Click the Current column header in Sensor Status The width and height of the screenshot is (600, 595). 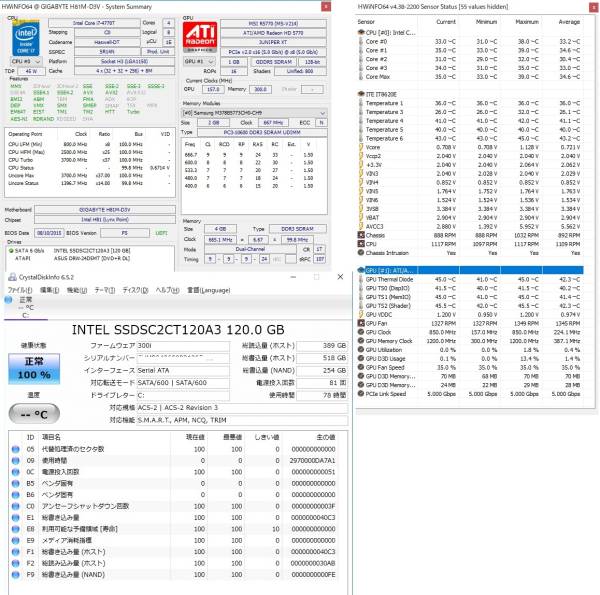[x=446, y=22]
